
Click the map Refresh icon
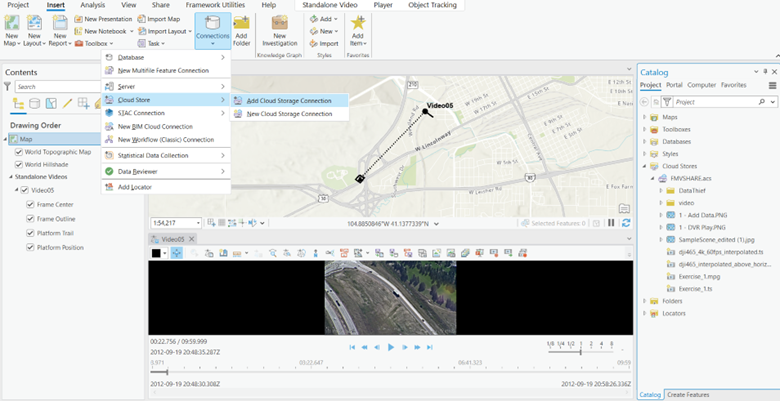click(626, 222)
